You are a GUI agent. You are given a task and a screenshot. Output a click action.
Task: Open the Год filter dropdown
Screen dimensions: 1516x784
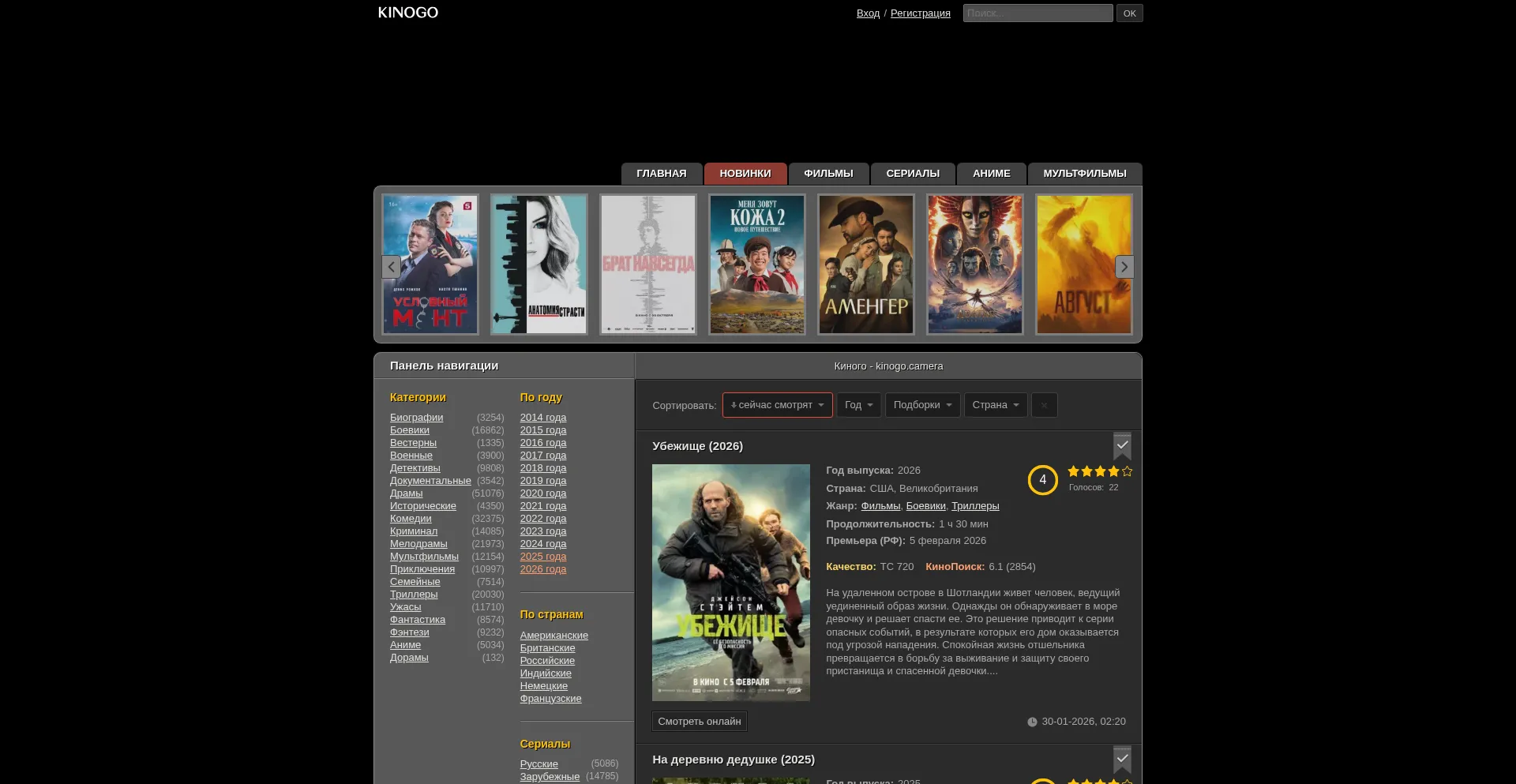(x=858, y=405)
